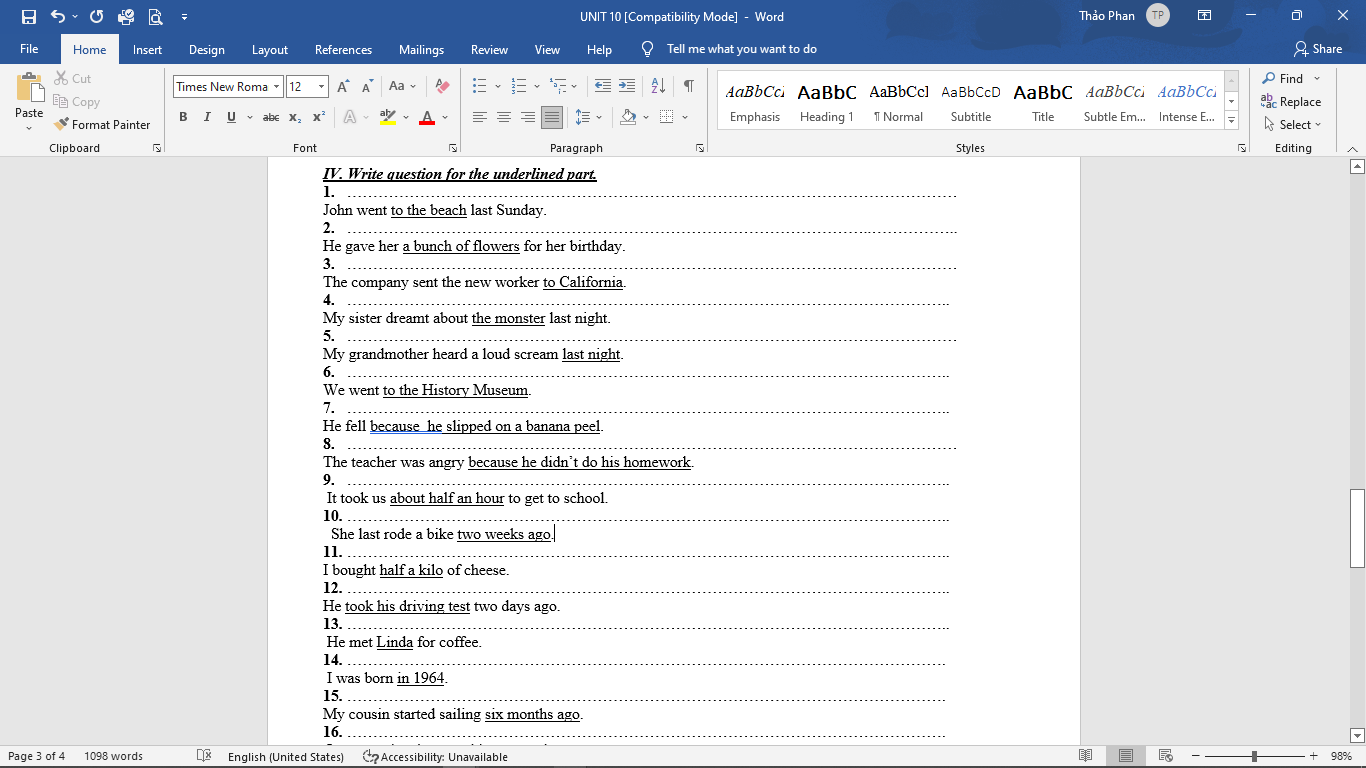Switch to the Layout tab

[270, 49]
